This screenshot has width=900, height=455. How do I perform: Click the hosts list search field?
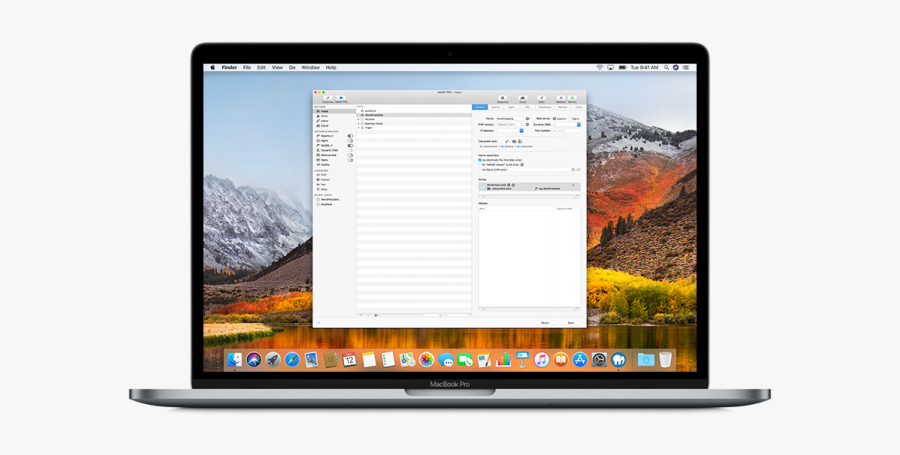446,315
